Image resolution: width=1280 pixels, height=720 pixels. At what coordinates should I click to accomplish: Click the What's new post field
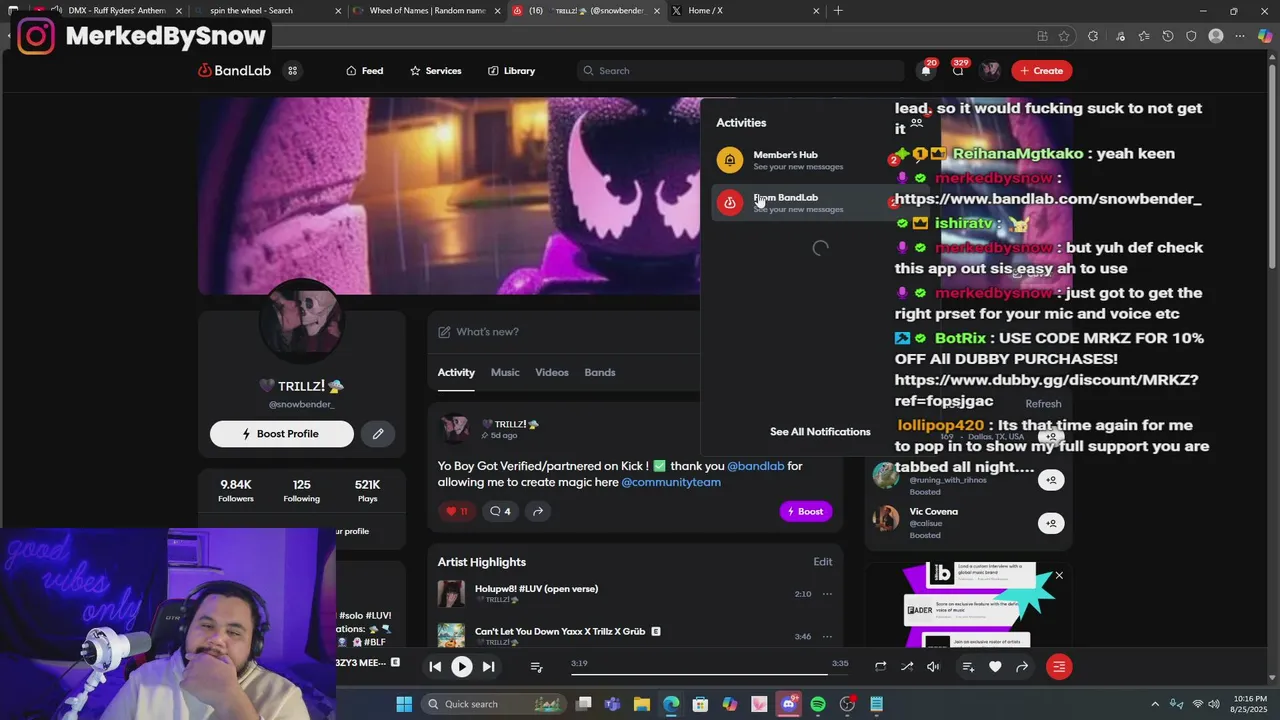click(x=565, y=332)
